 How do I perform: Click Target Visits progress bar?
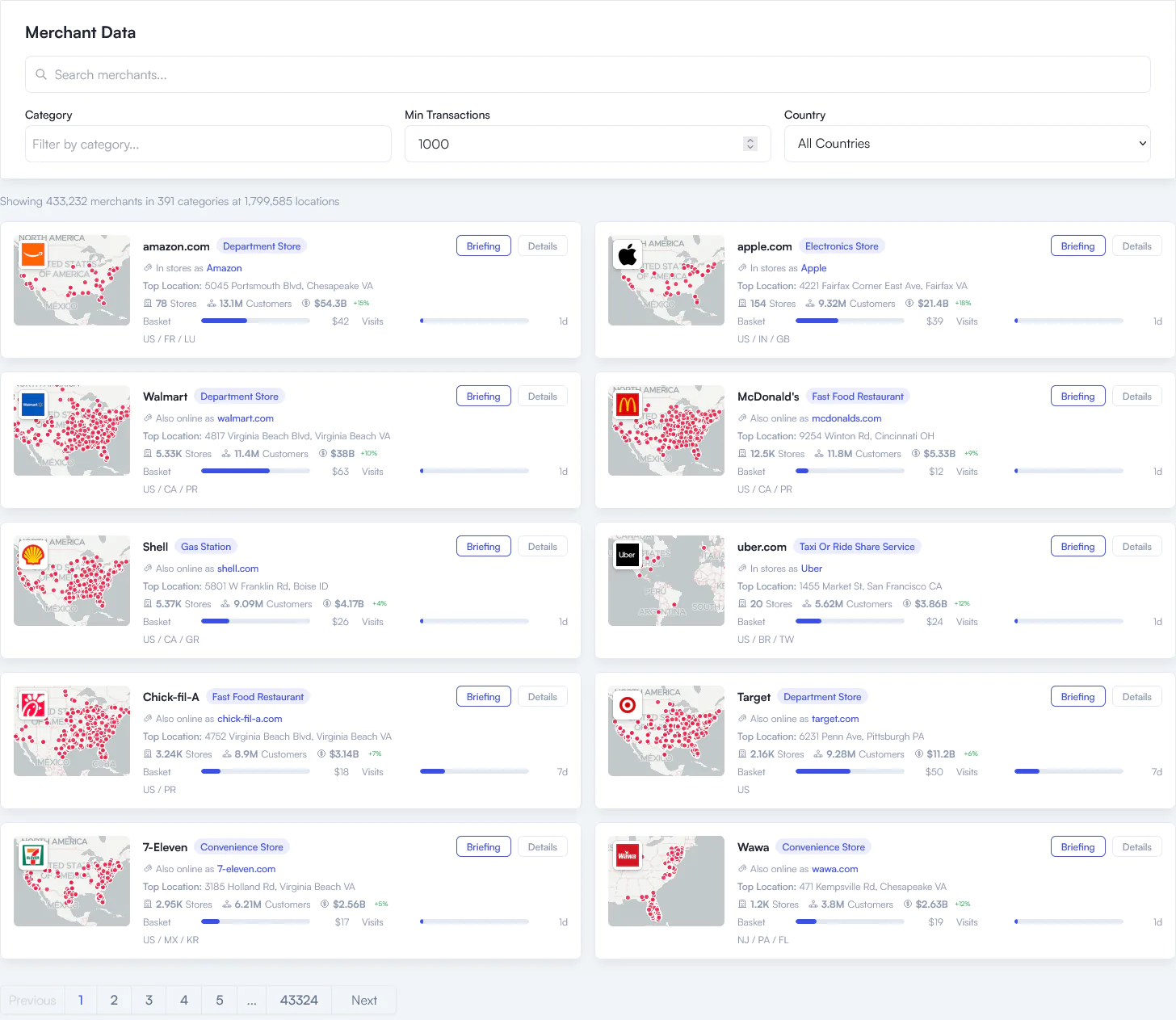coord(1069,771)
